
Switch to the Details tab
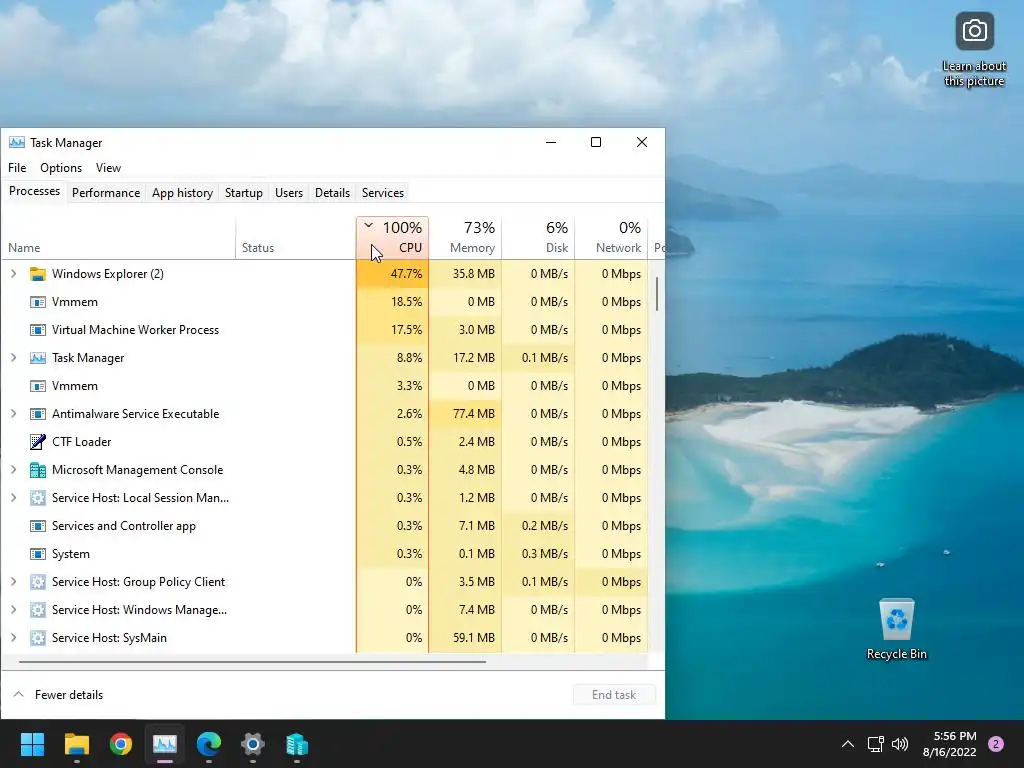(x=332, y=193)
